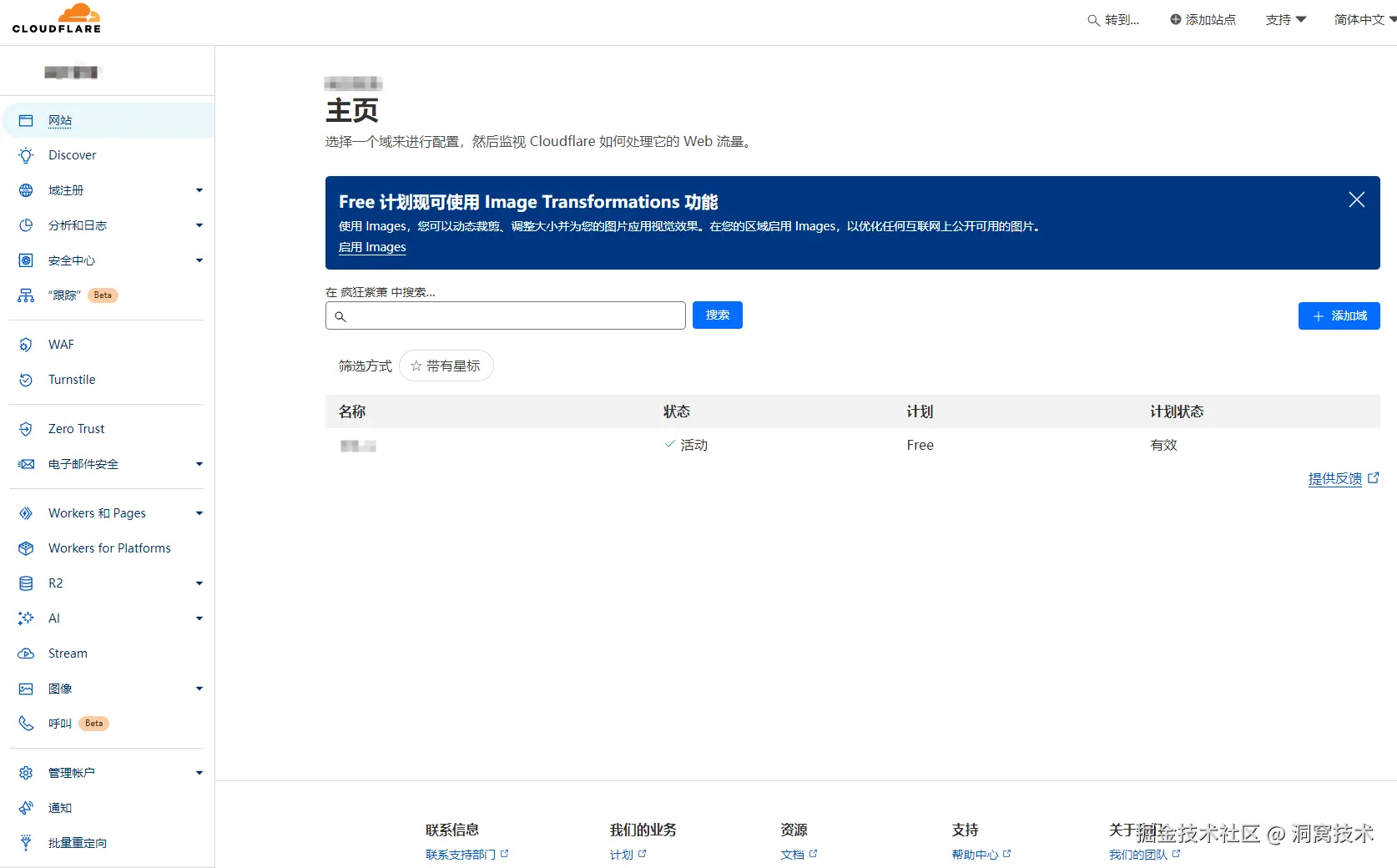
Task: Click the Zero Trust icon
Action: tap(26, 429)
